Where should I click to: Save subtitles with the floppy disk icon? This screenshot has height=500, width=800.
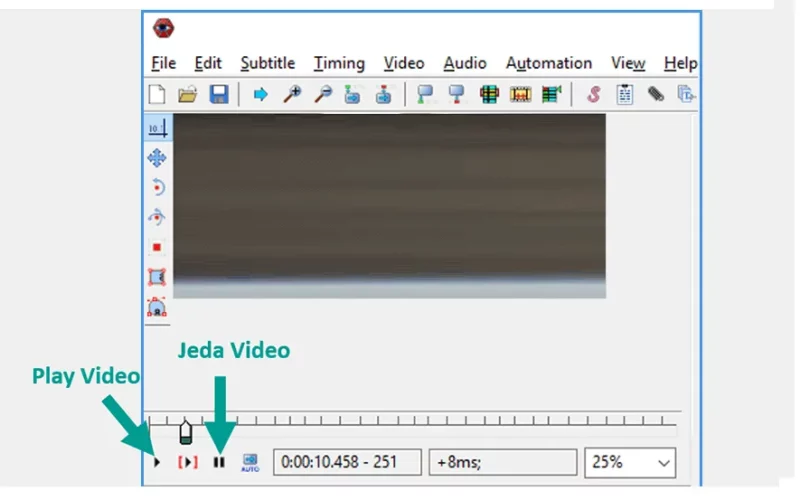tap(219, 94)
